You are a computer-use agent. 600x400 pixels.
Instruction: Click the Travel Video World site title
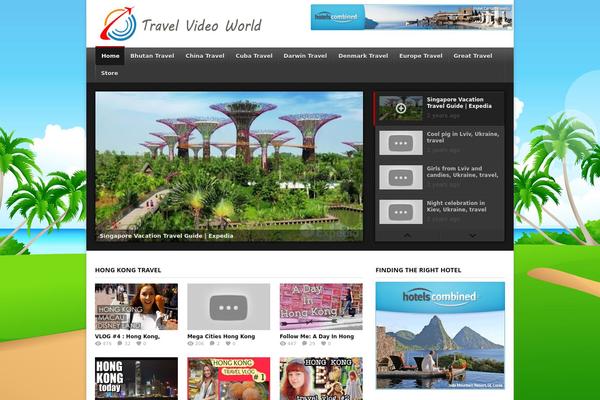coord(202,26)
